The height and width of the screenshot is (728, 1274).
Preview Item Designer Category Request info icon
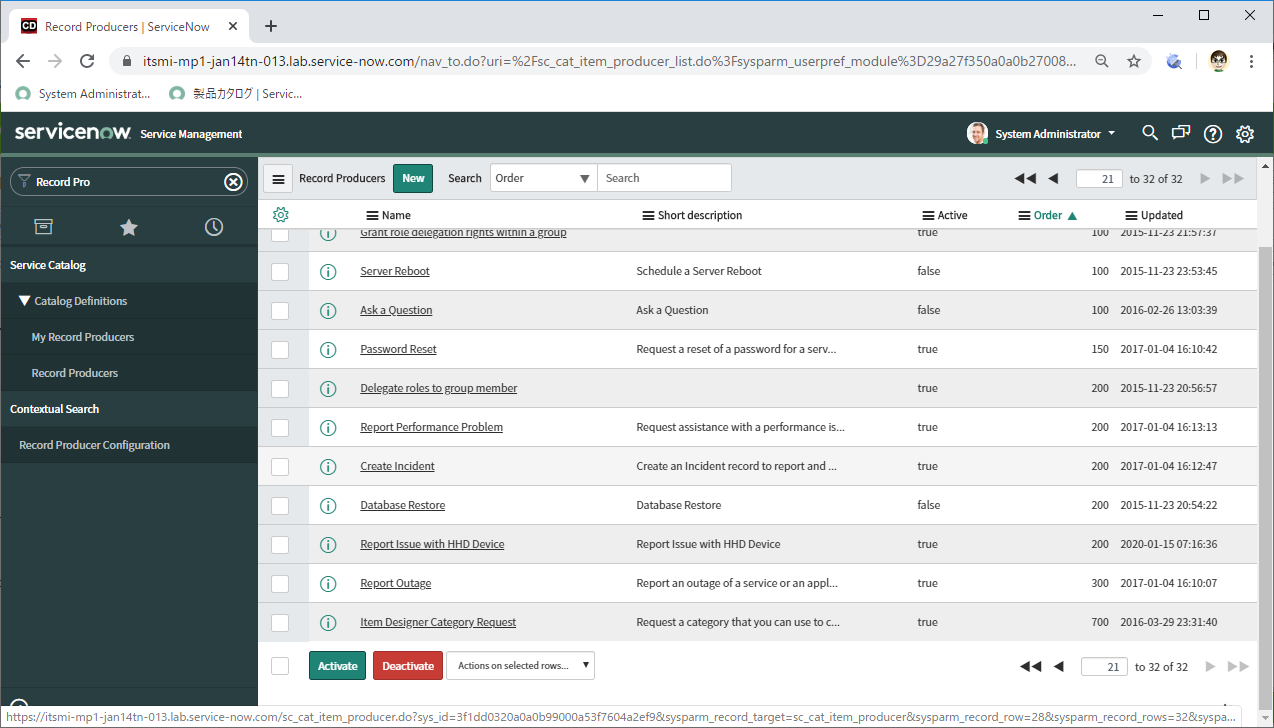[x=327, y=622]
